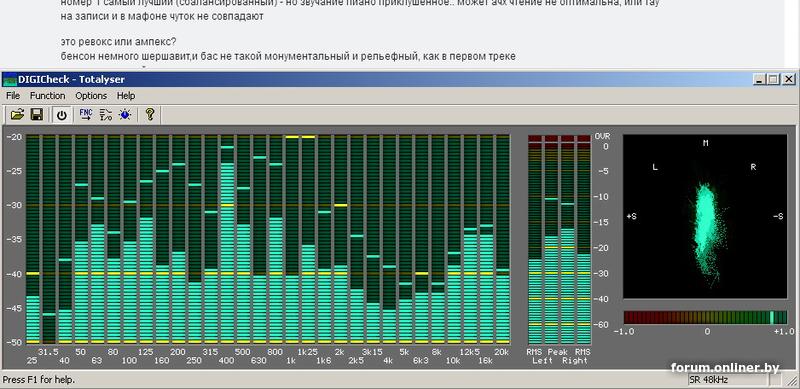Click the Peak Left level meter
The image size is (800, 389).
pos(551,239)
